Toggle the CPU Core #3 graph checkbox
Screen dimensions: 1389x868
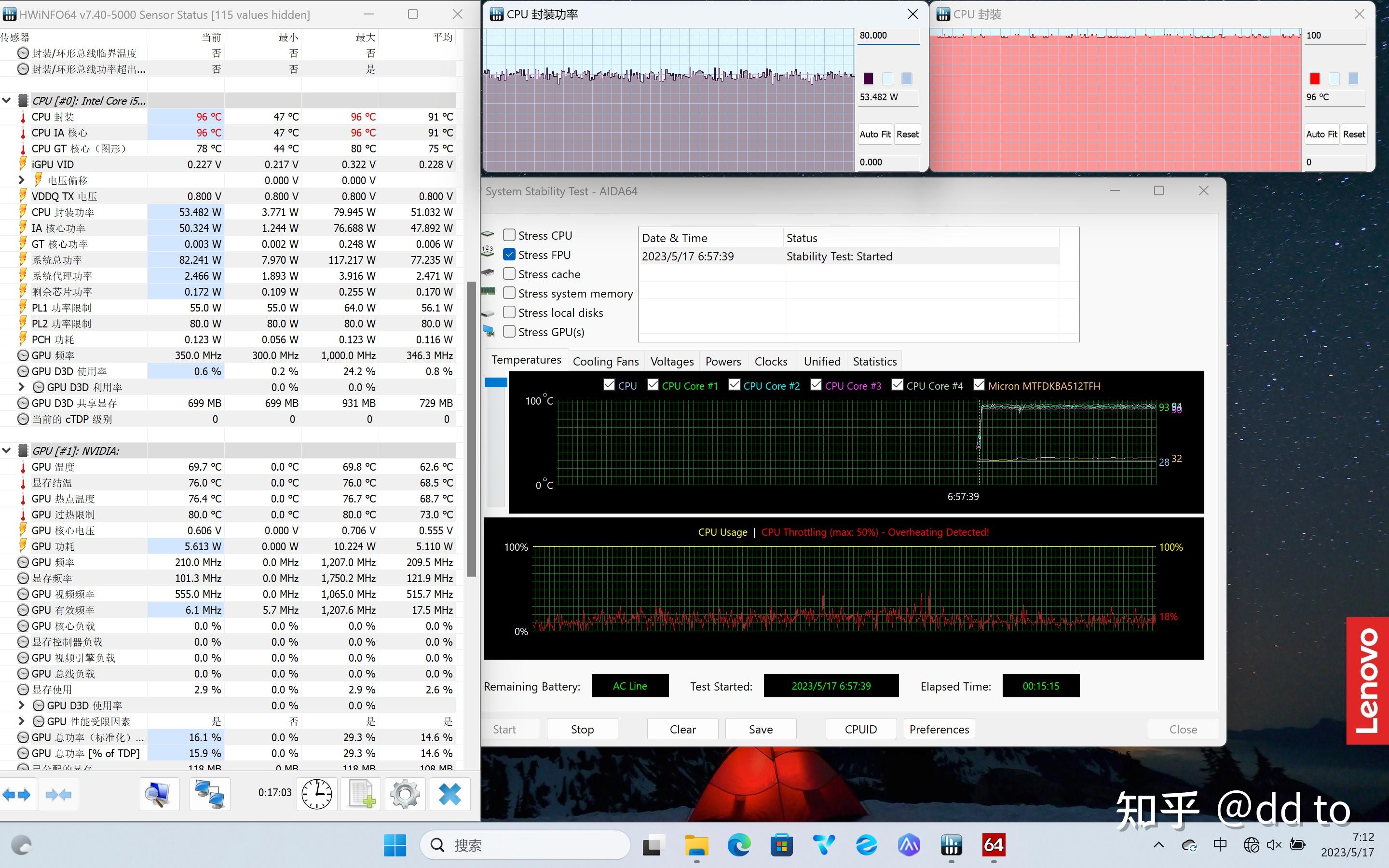816,385
